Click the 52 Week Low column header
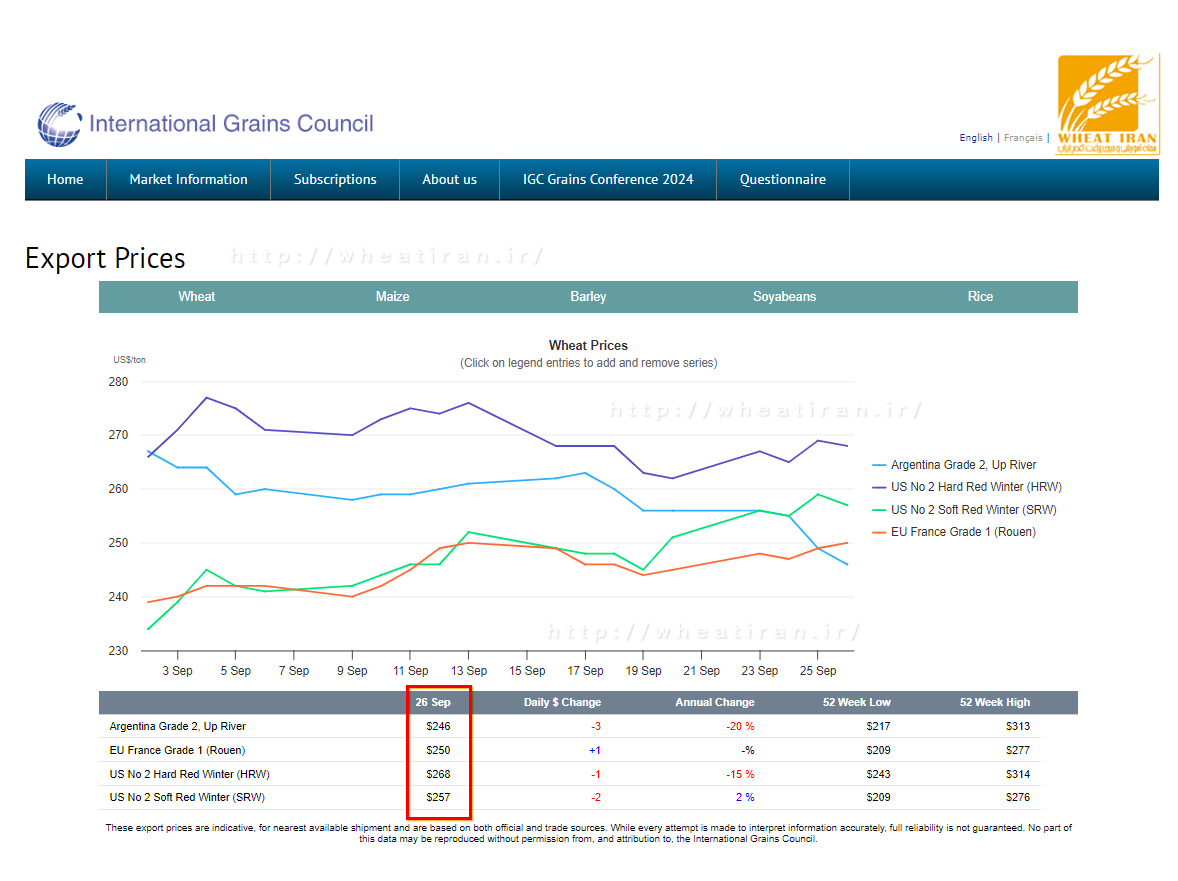The width and height of the screenshot is (1178, 881). pos(856,702)
